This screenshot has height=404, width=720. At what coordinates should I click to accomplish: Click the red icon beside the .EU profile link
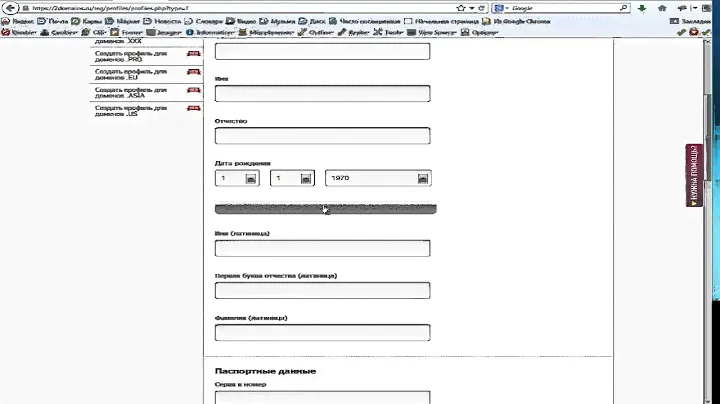click(x=193, y=73)
